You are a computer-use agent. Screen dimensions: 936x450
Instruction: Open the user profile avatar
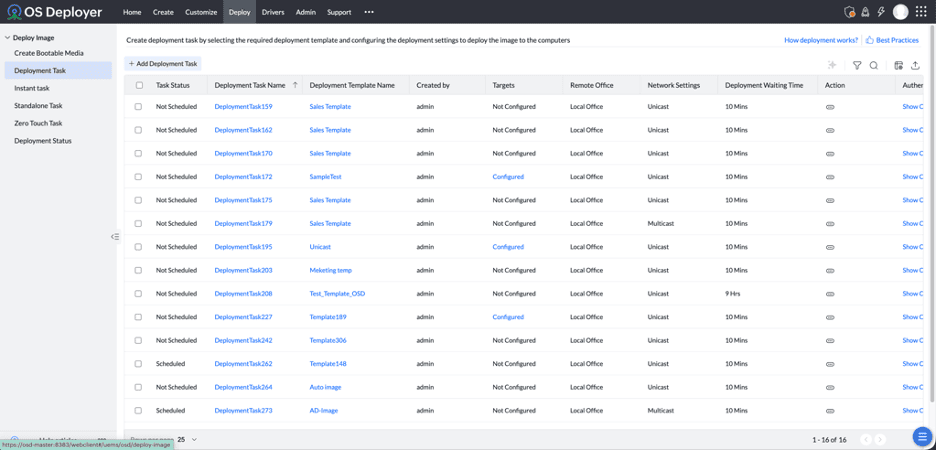click(x=900, y=12)
